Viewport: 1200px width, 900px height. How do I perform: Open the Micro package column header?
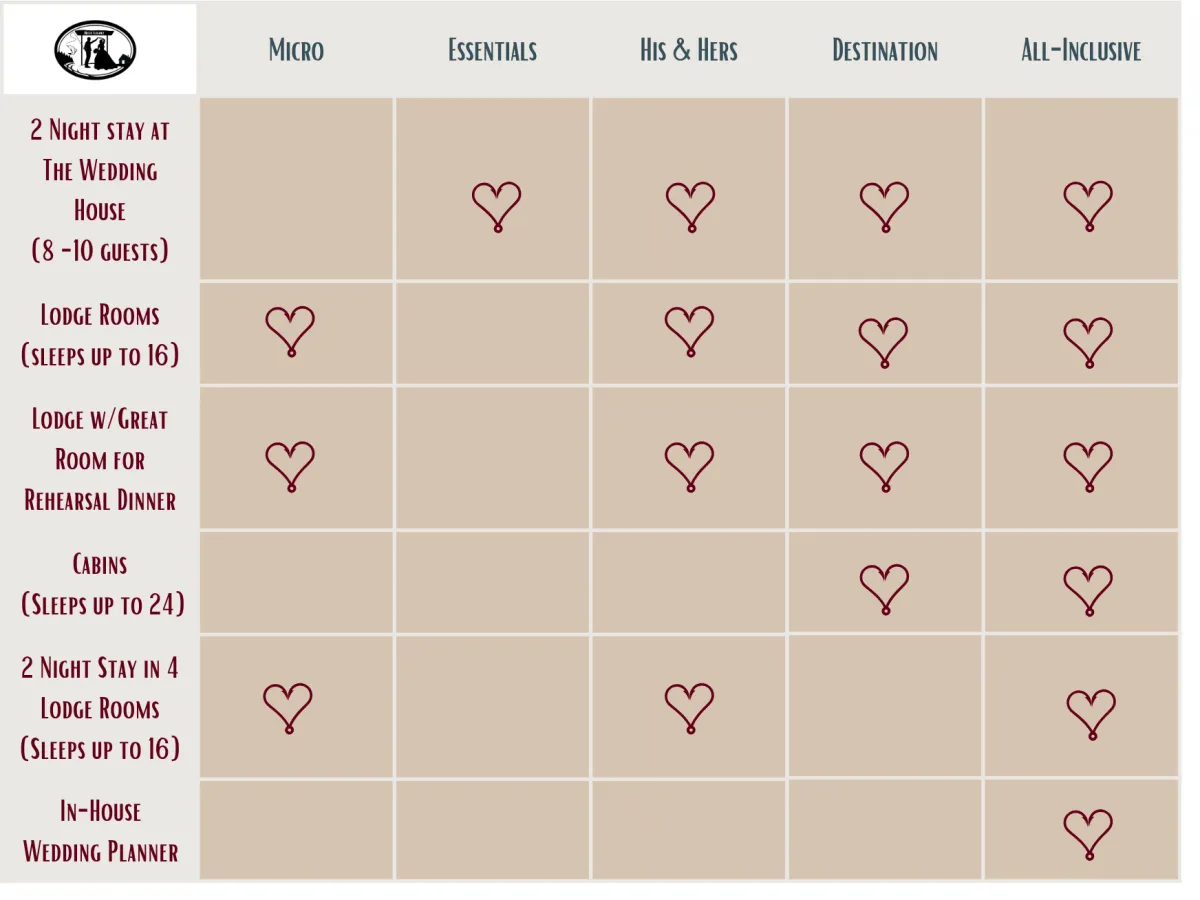click(x=296, y=51)
